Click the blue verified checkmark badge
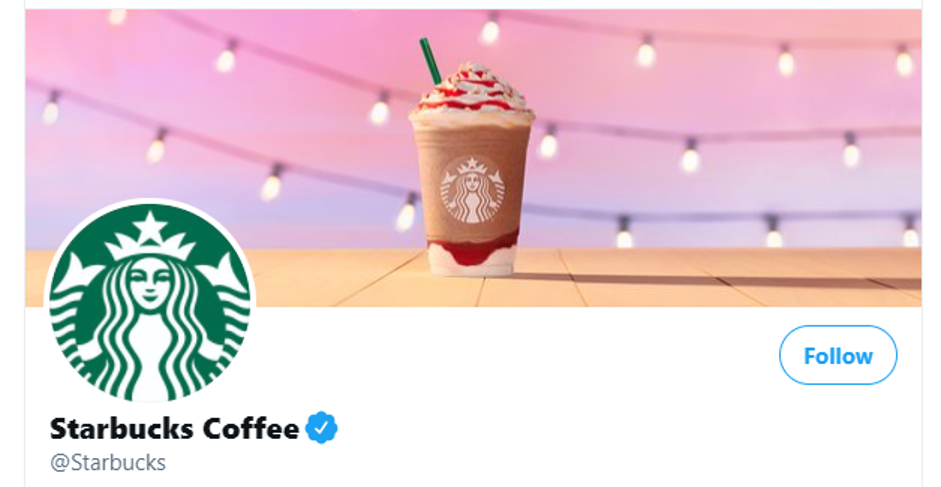 click(x=322, y=428)
